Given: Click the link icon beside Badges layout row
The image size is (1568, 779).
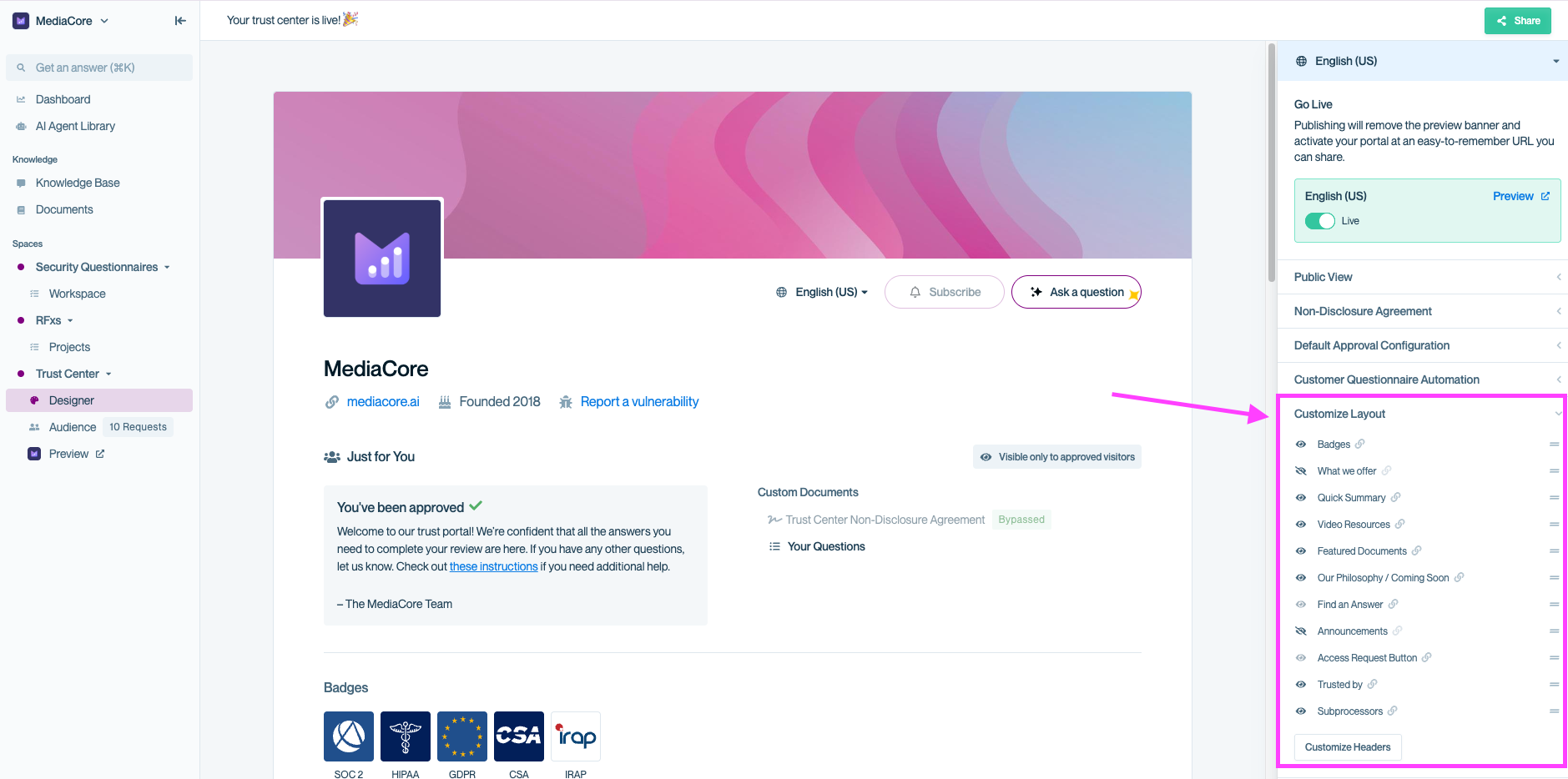Looking at the screenshot, I should click(1359, 444).
